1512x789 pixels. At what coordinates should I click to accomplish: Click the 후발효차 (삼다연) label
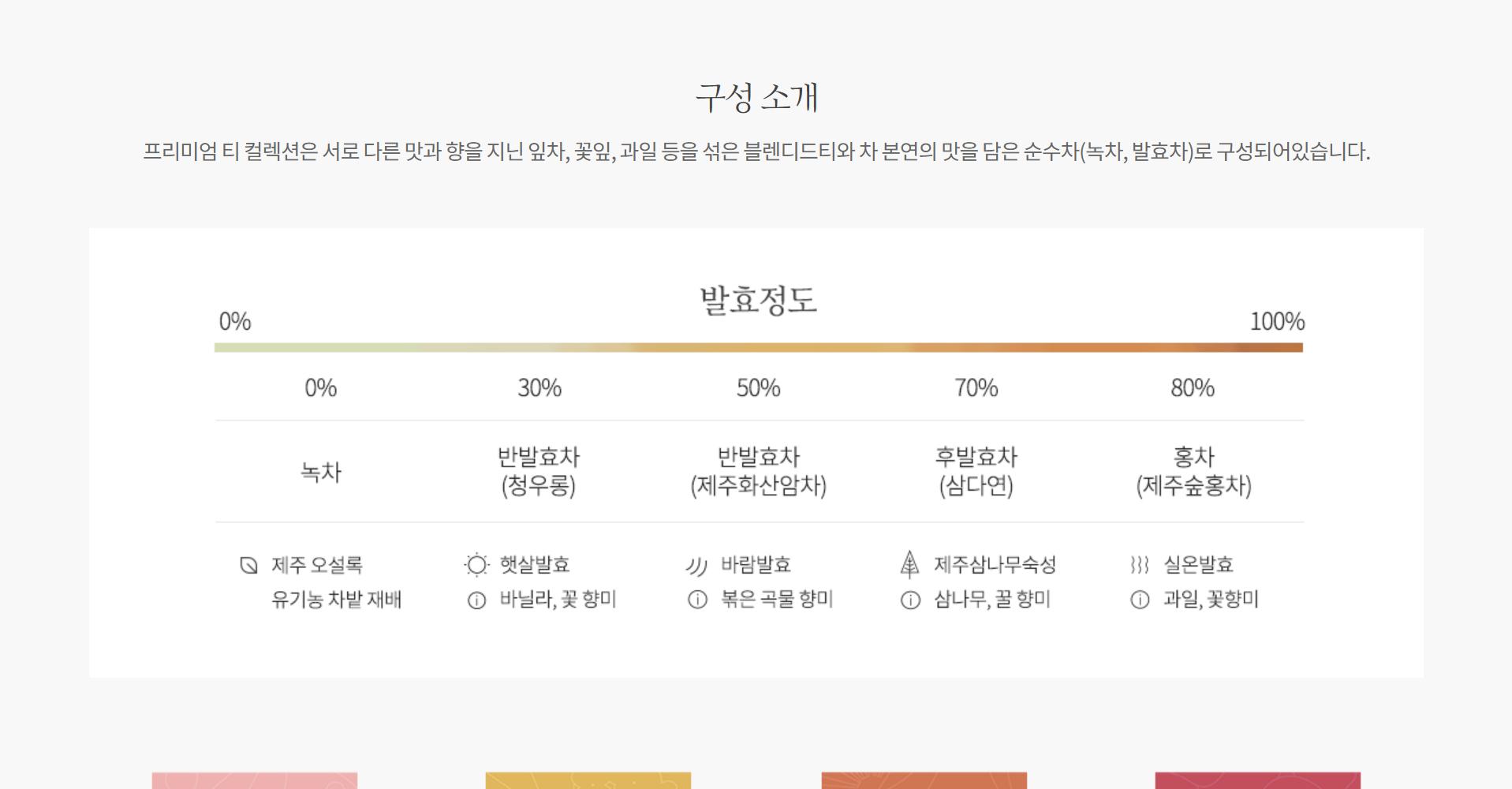[976, 471]
